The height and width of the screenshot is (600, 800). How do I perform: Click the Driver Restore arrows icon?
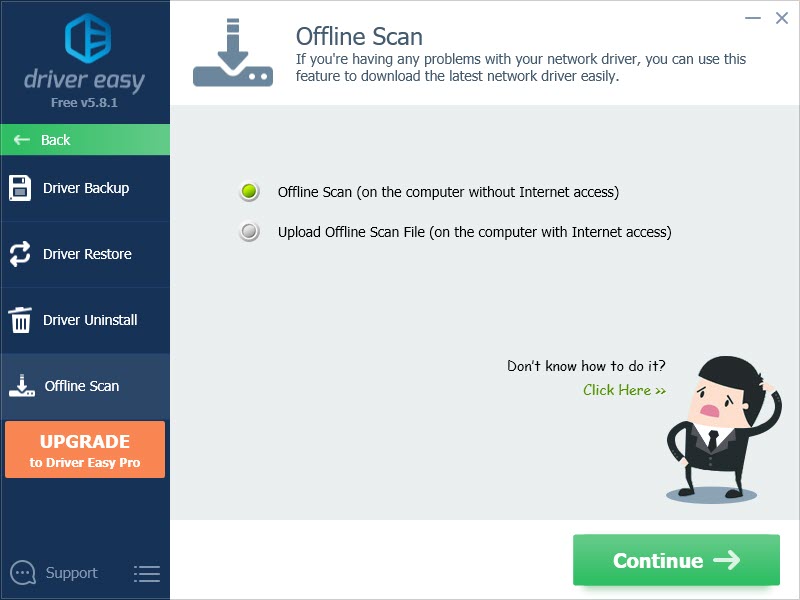click(20, 254)
